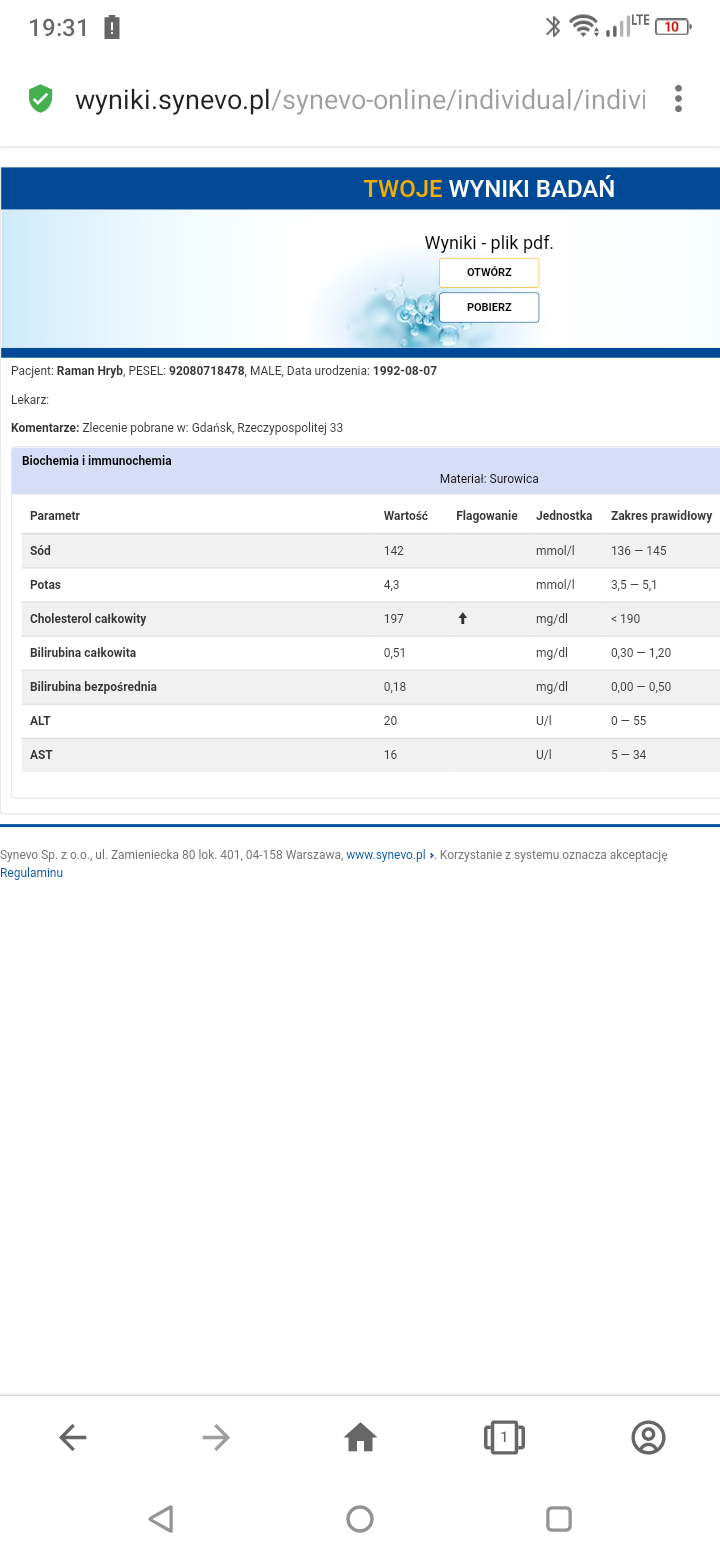Tap the battery indicator in status bar
The height and width of the screenshot is (1560, 720).
click(x=672, y=27)
